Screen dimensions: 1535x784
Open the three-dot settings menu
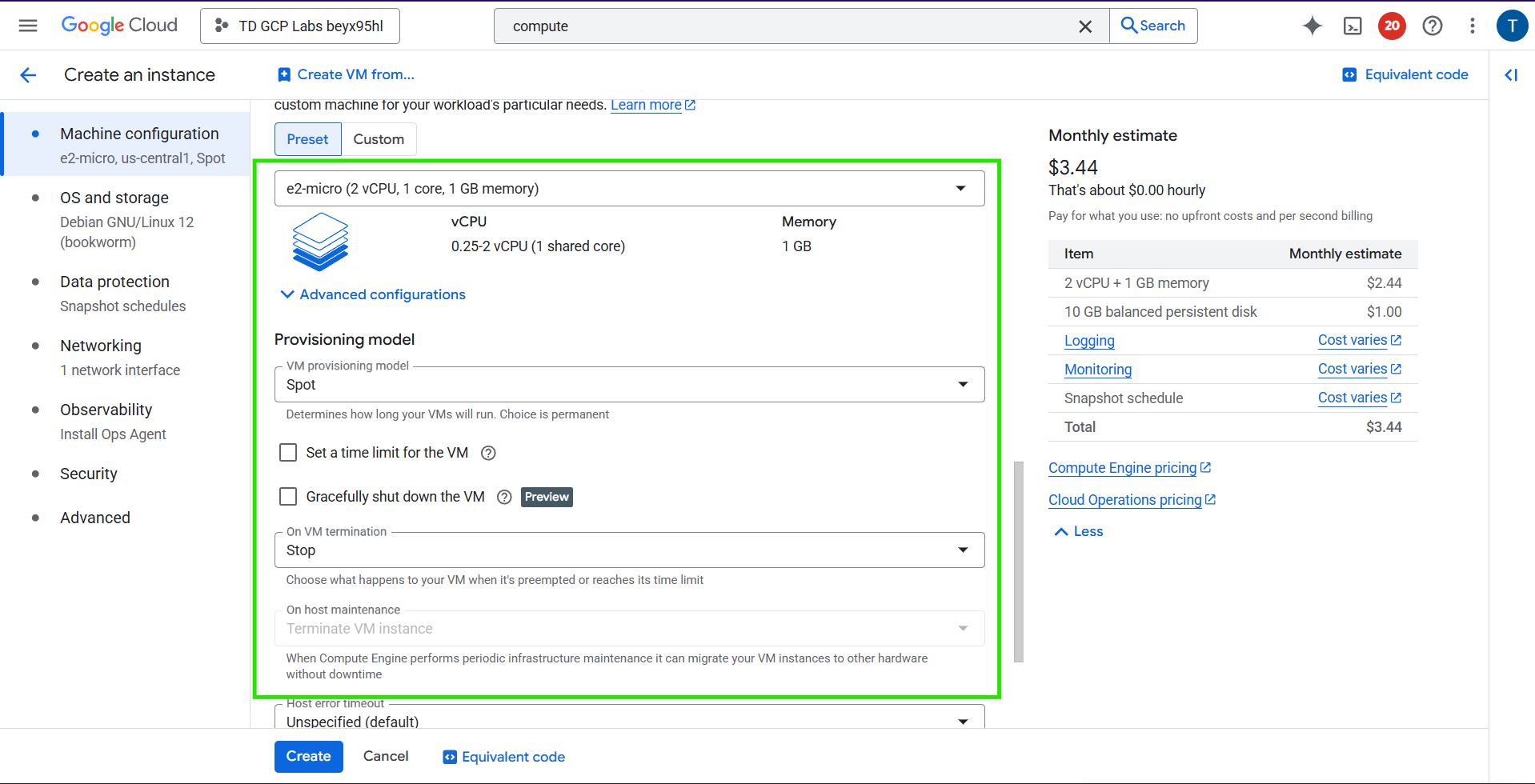pos(1472,26)
